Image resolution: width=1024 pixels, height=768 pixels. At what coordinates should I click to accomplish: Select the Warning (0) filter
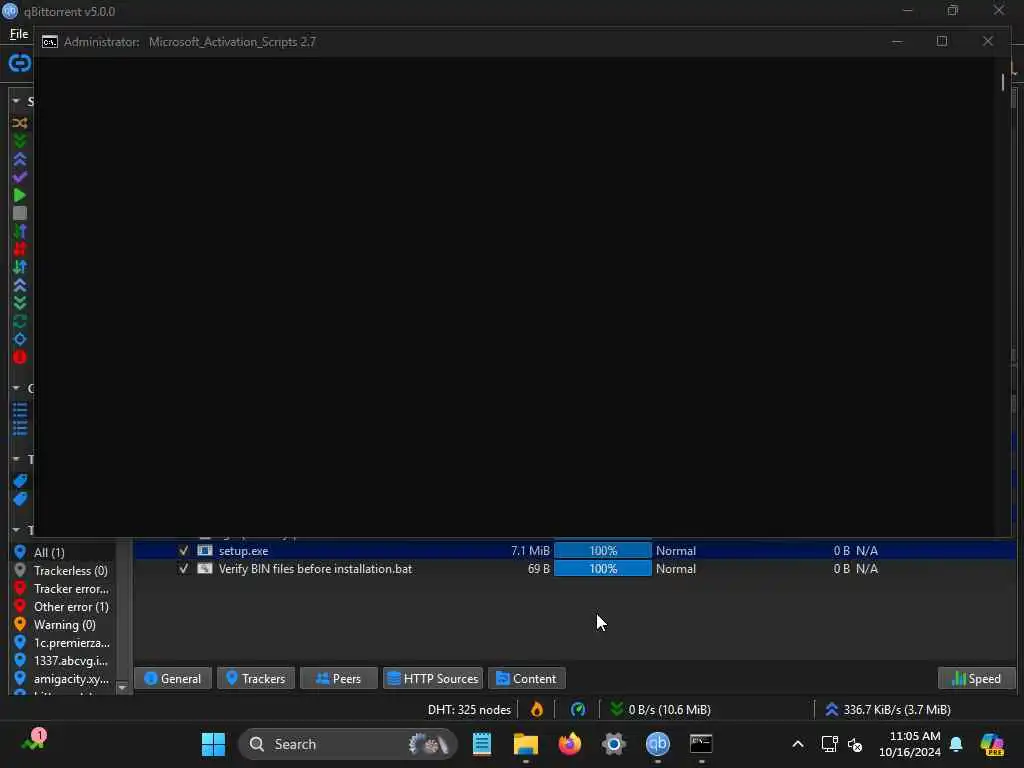point(65,625)
